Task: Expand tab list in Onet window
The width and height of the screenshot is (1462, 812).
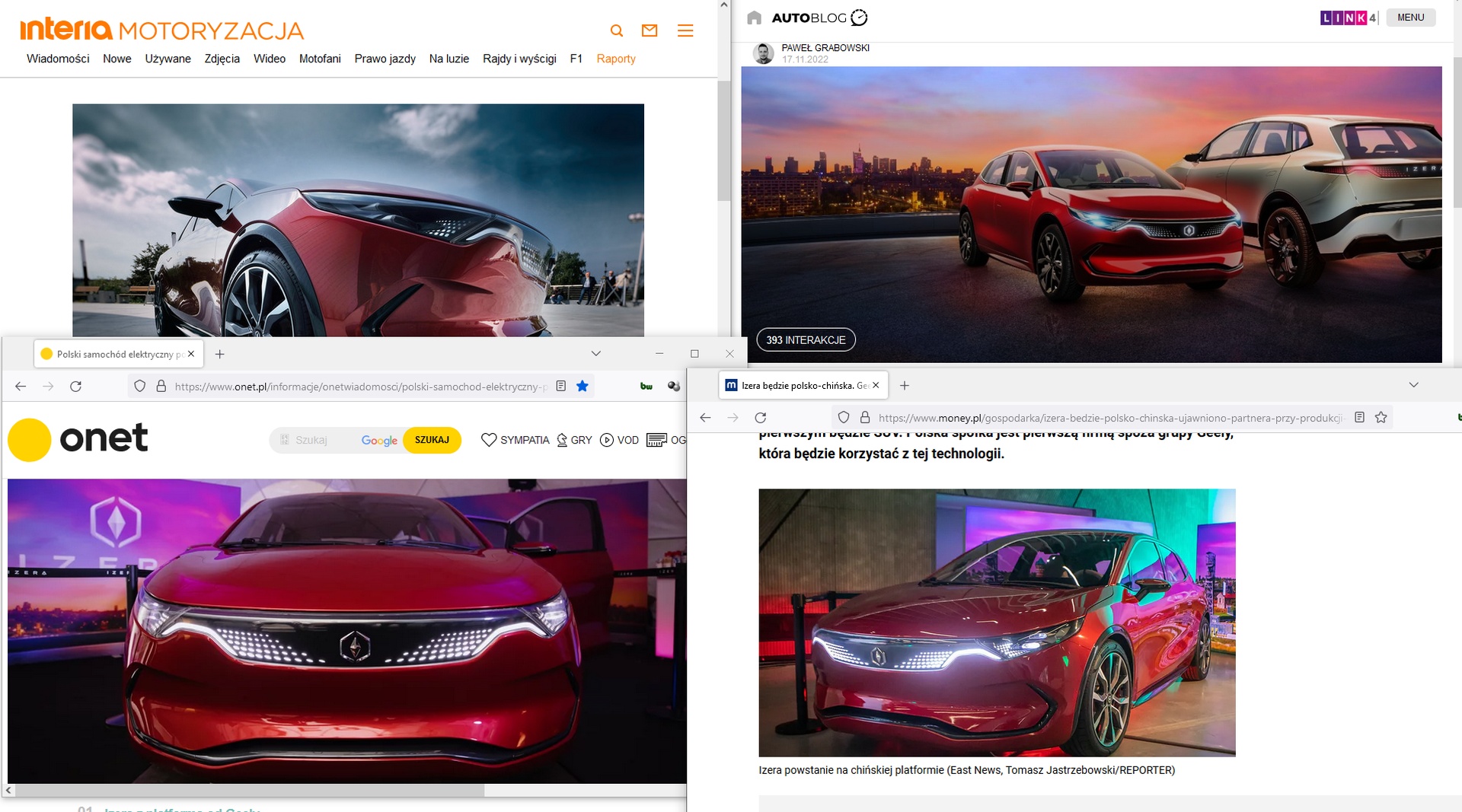Action: tap(596, 354)
